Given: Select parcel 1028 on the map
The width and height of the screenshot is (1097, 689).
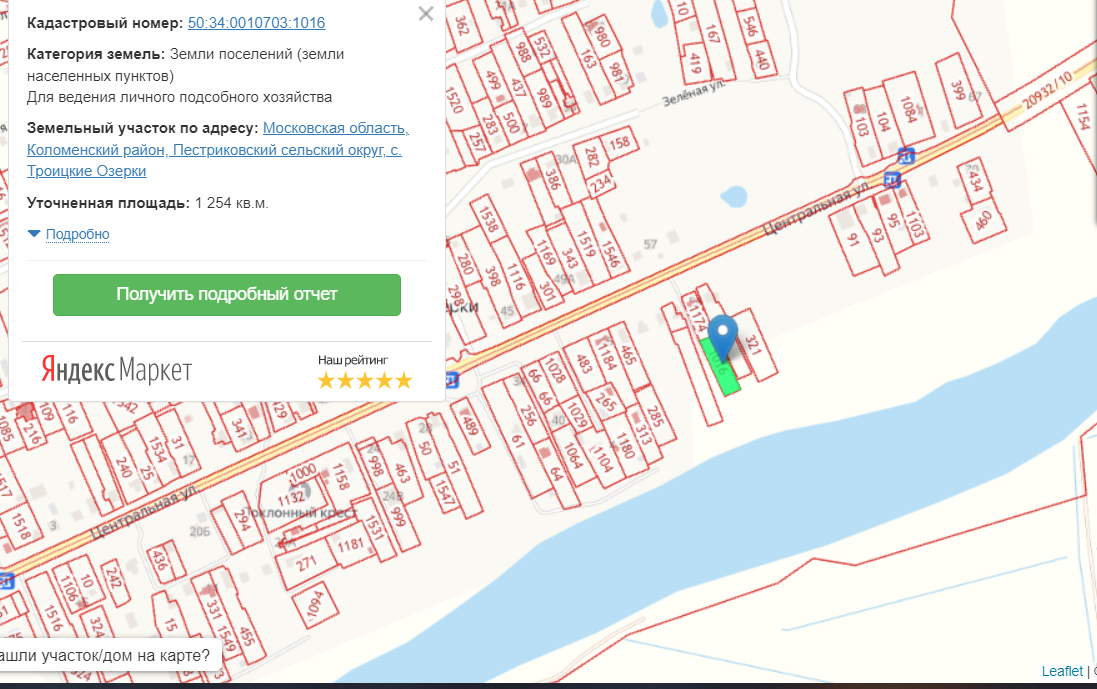Looking at the screenshot, I should [x=555, y=369].
